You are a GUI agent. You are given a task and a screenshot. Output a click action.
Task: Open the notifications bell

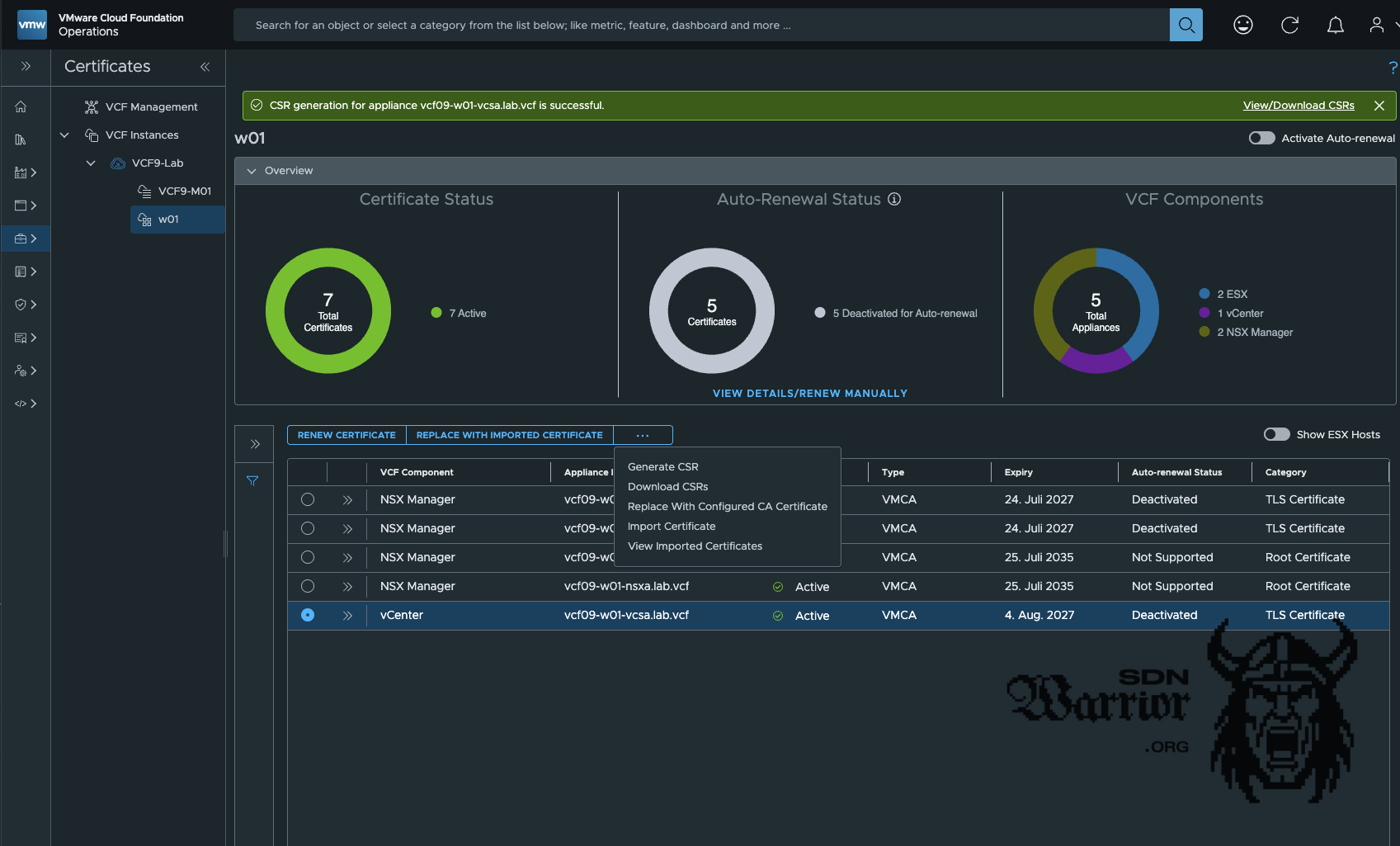coord(1335,26)
